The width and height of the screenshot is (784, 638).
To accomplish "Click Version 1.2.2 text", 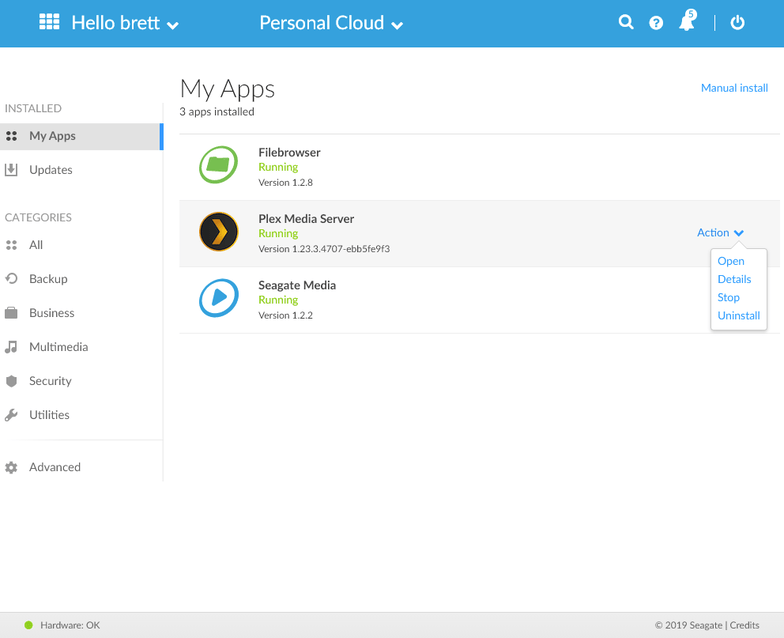I will pyautogui.click(x=285, y=316).
